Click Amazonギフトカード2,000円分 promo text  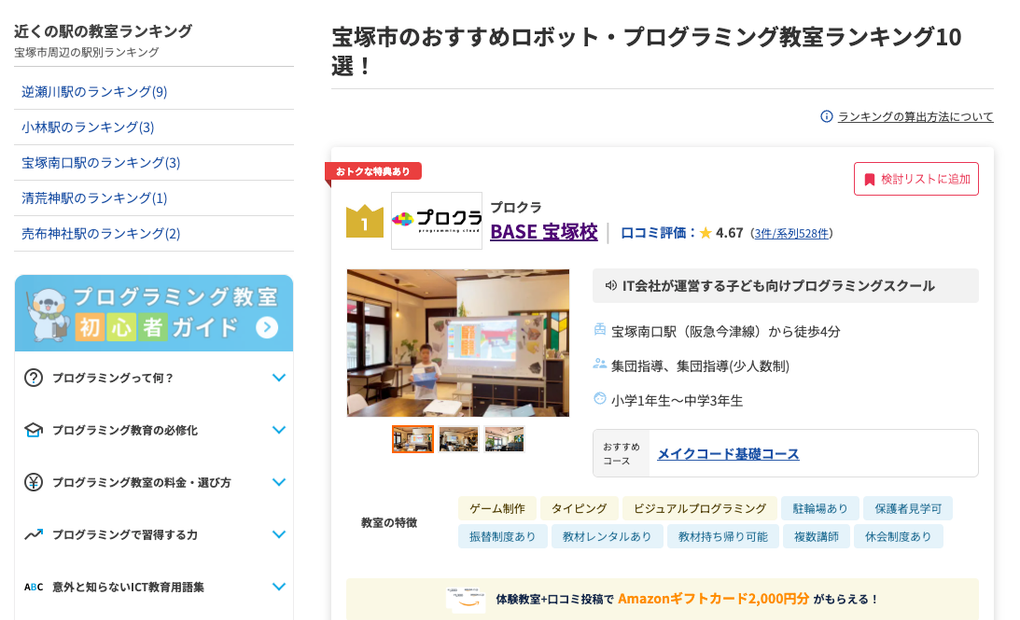(x=714, y=599)
